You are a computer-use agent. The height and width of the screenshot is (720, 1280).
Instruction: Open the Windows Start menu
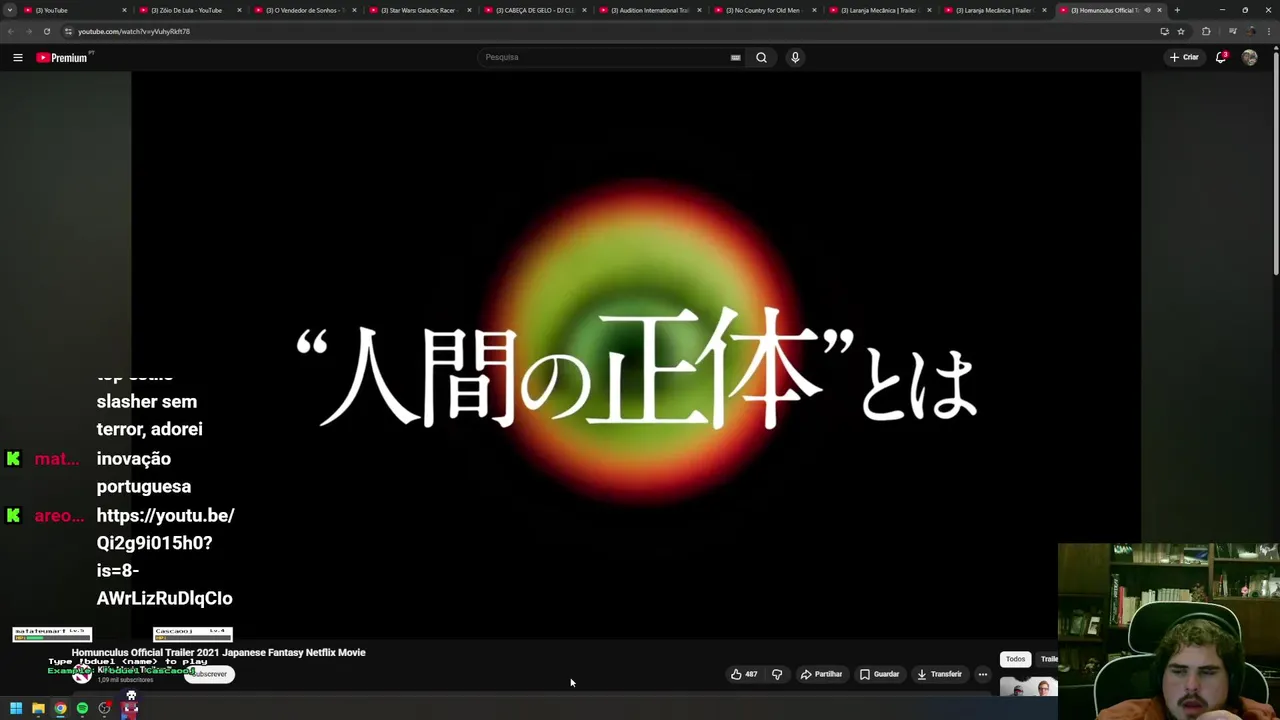click(16, 708)
